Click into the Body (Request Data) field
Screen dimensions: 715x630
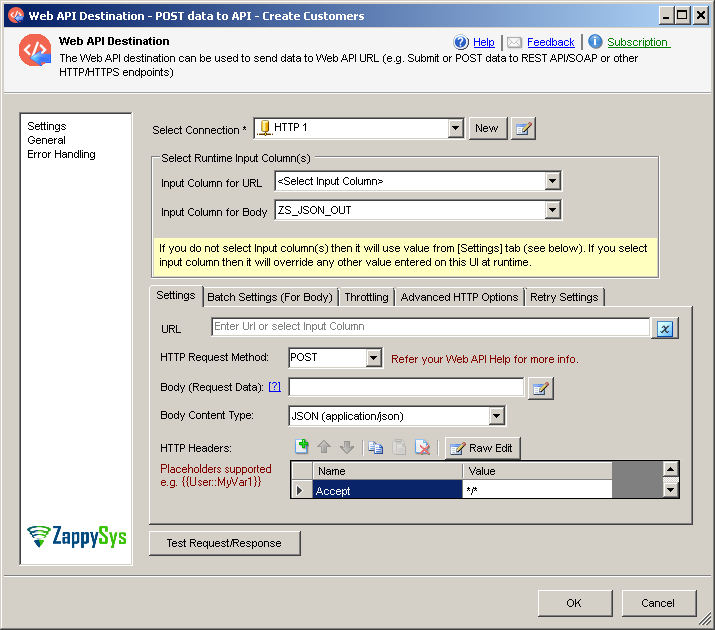point(406,387)
